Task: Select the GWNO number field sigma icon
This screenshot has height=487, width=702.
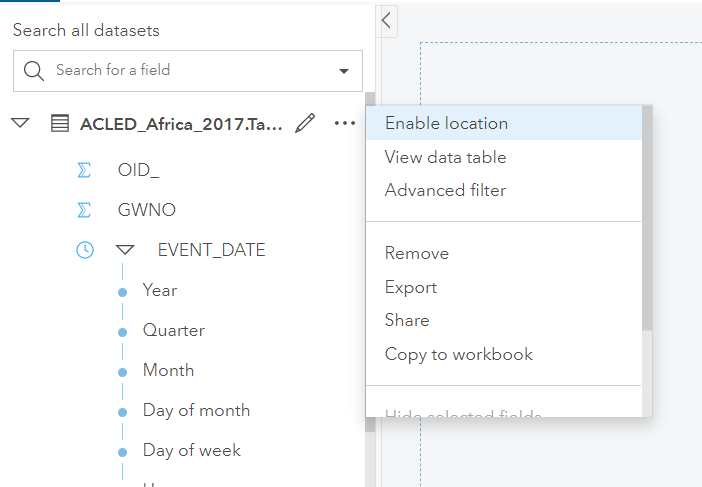Action: tap(84, 210)
